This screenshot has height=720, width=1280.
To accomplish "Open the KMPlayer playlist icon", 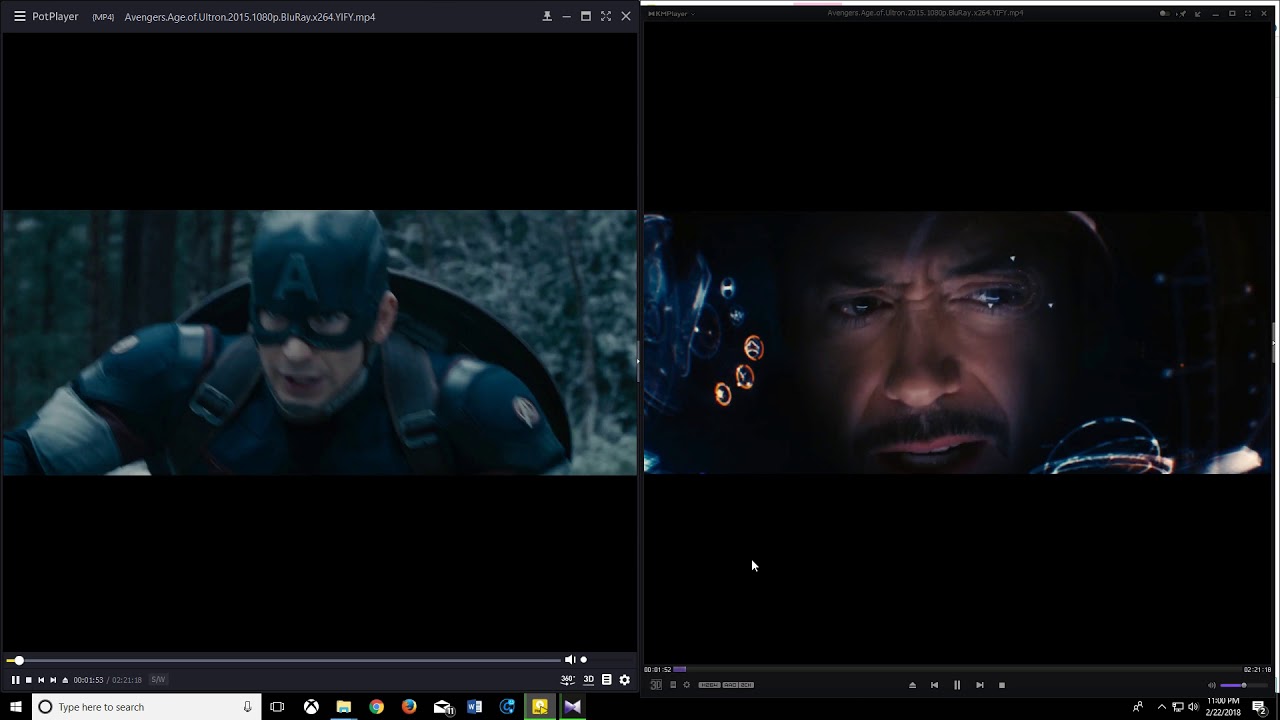I will tap(673, 684).
